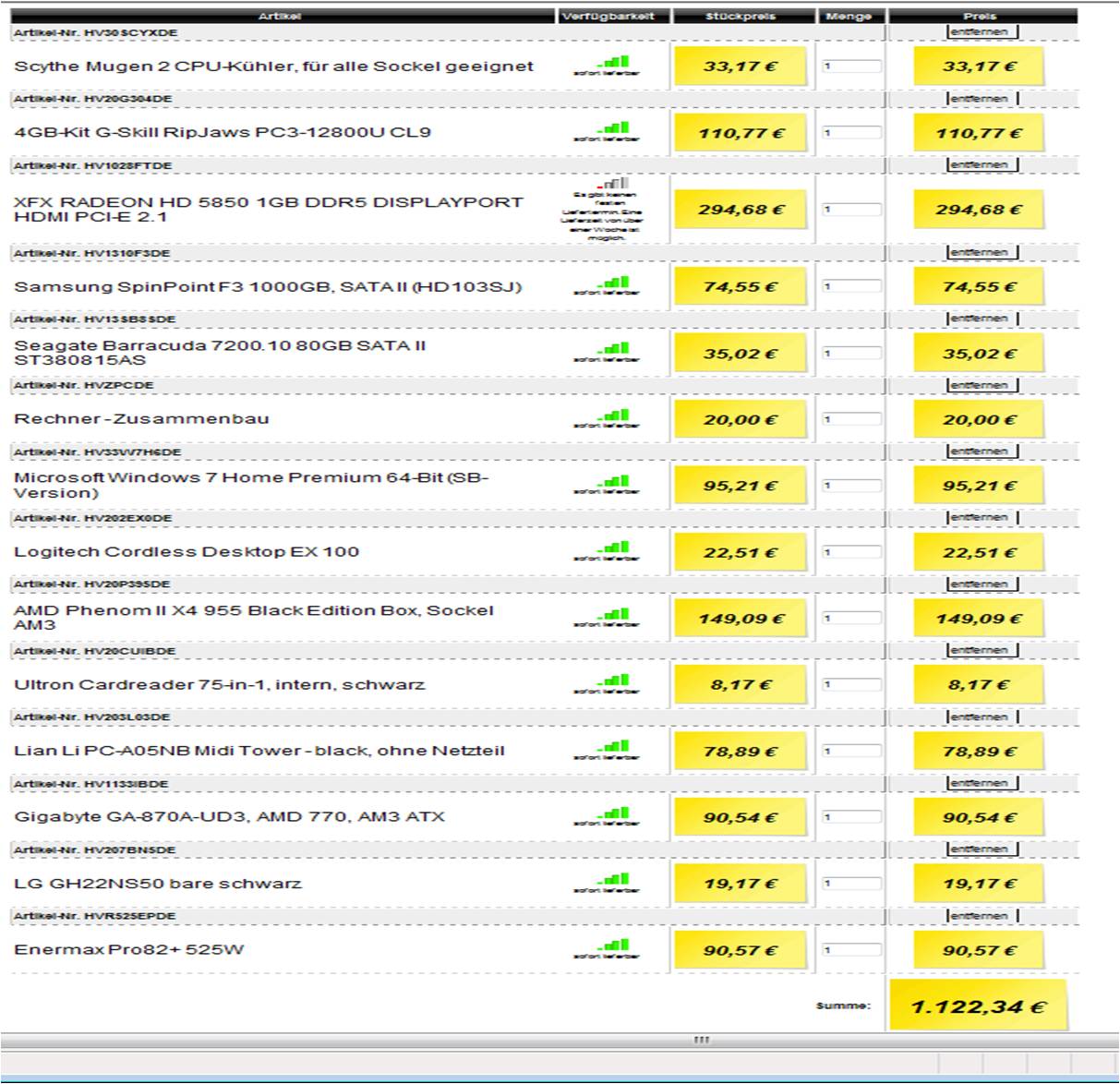Click availability icon for AMD Phenom II
The width and height of the screenshot is (1120, 1084).
click(613, 614)
